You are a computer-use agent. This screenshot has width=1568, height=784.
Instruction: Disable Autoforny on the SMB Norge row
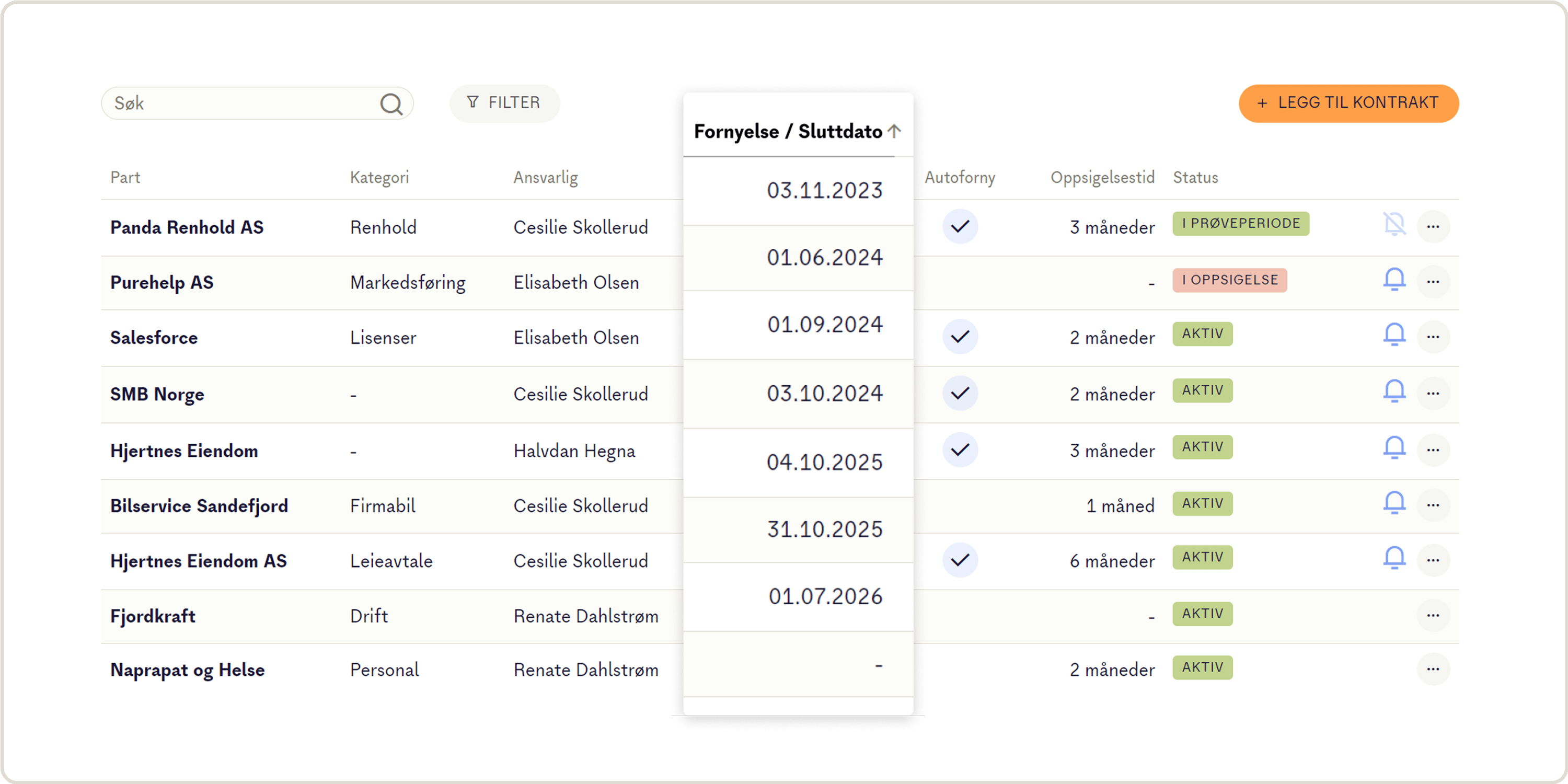point(960,392)
